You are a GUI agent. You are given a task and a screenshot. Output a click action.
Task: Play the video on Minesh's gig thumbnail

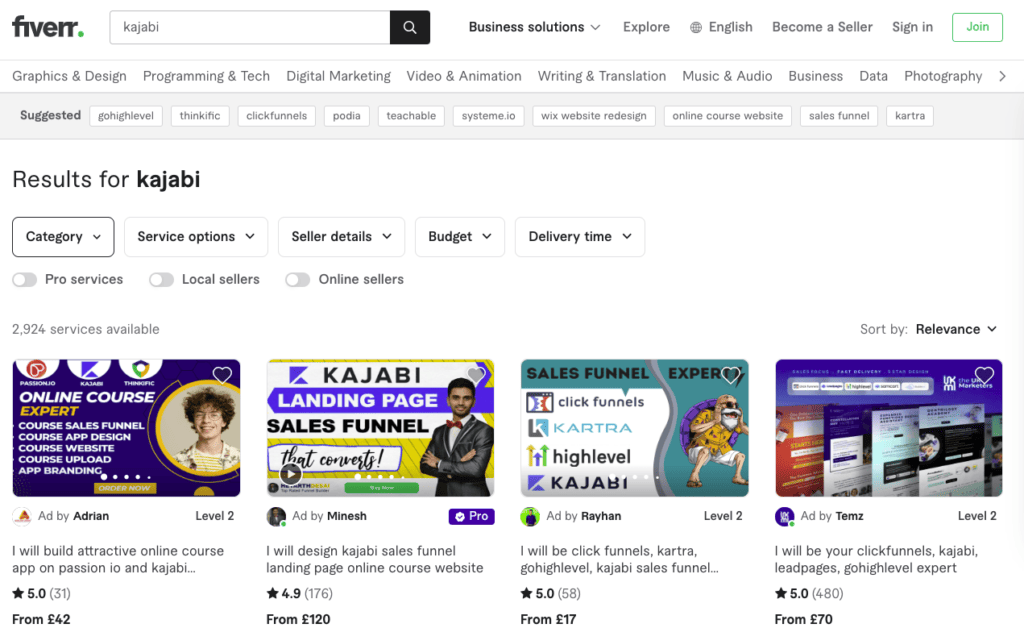291,474
